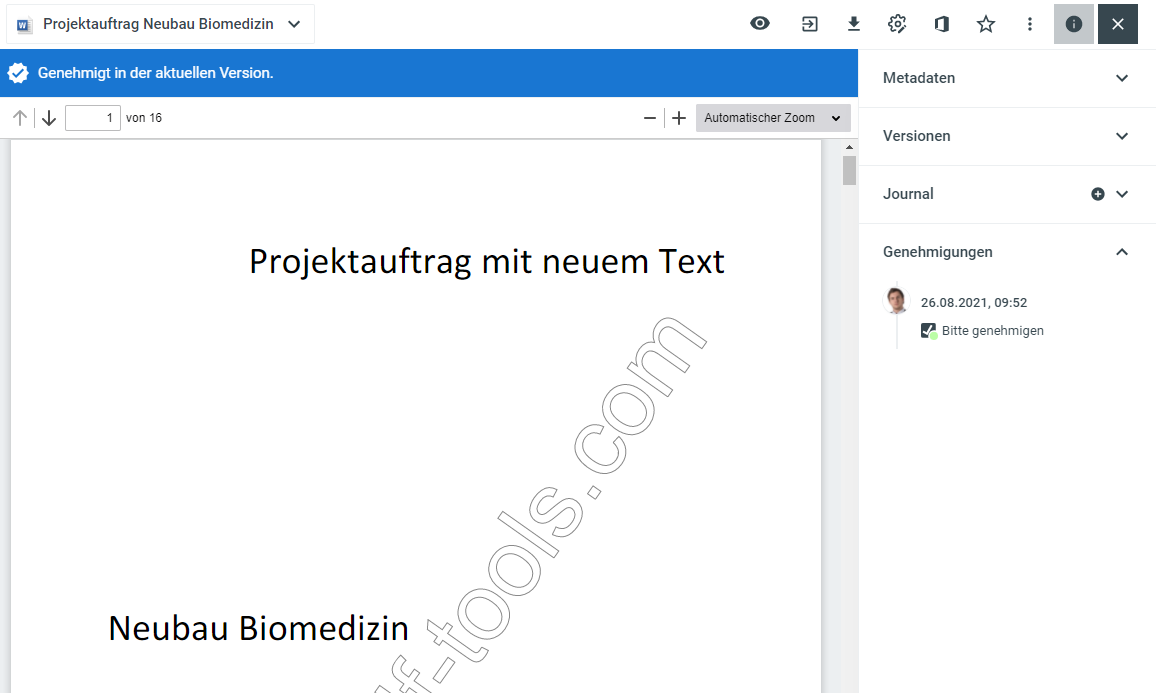Zoom in with the plus button

click(679, 118)
